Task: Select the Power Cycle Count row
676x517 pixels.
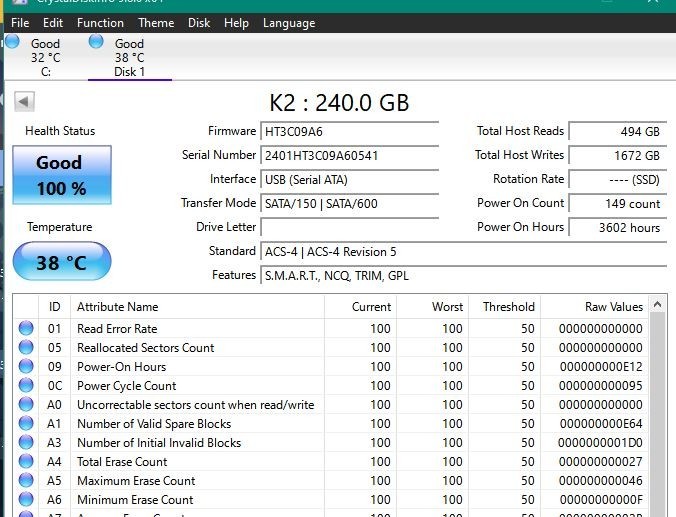Action: point(330,385)
